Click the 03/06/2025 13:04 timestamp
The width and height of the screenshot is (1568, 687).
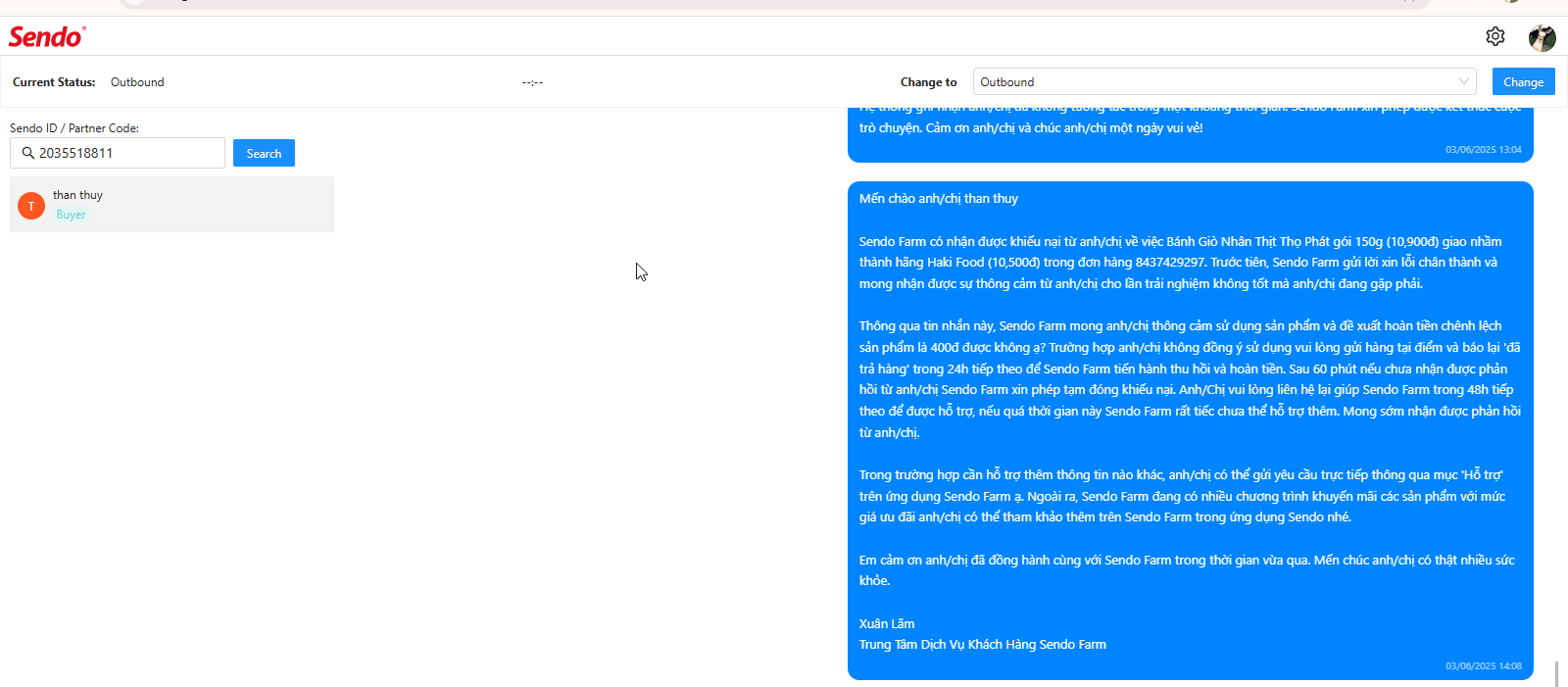click(x=1483, y=149)
